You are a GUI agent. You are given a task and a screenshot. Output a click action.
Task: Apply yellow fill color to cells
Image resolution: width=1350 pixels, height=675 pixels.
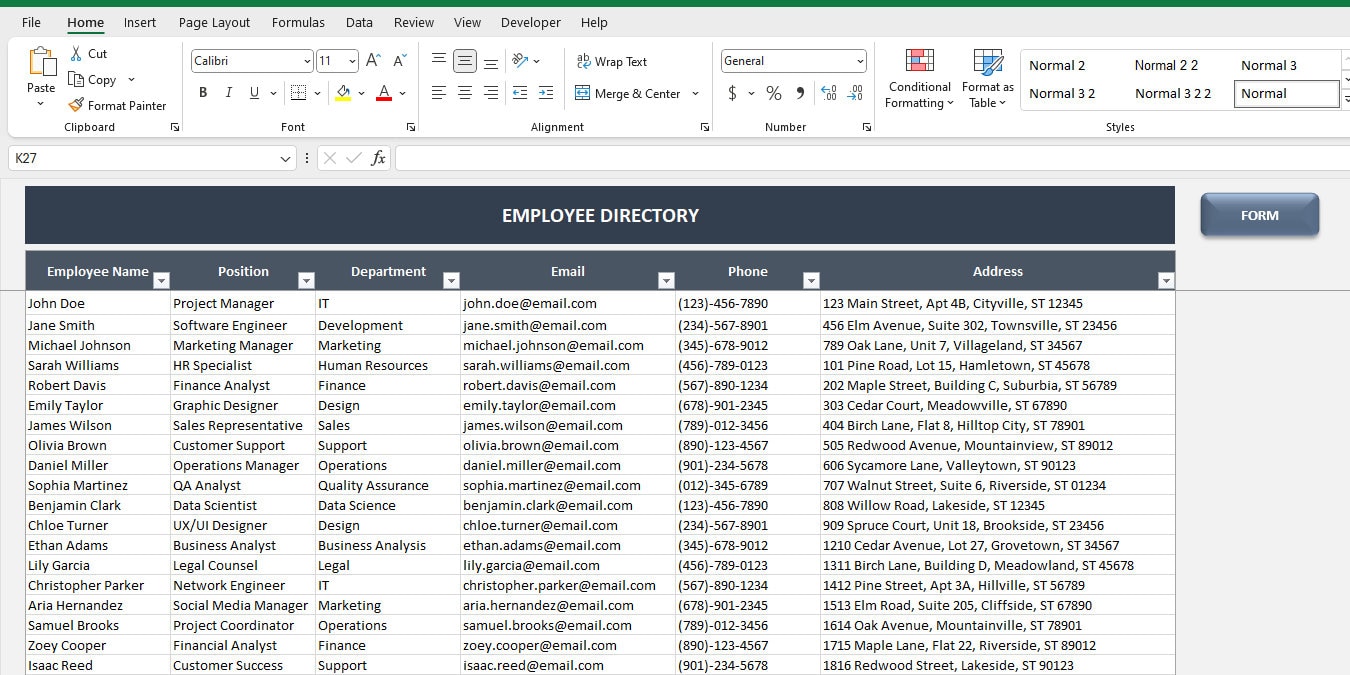coord(343,93)
